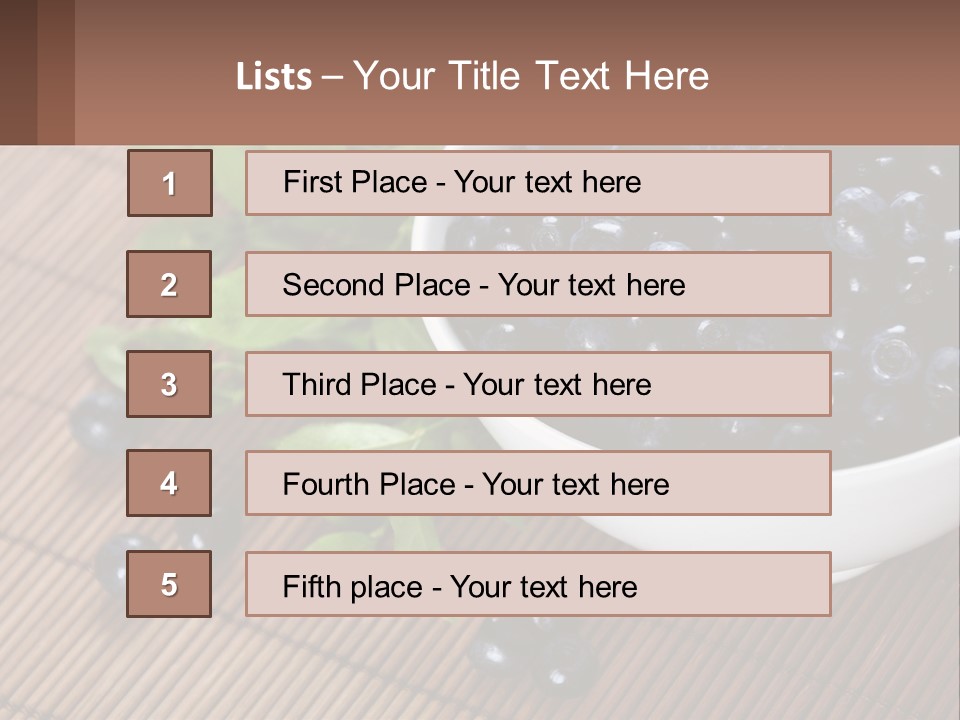Click the Fifth place text box
This screenshot has width=960, height=720.
(x=538, y=585)
